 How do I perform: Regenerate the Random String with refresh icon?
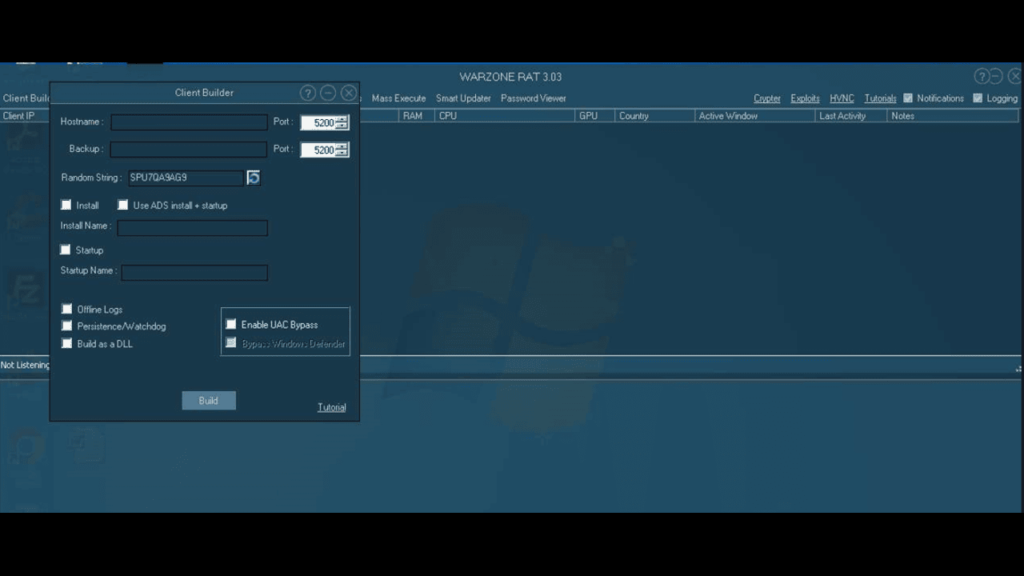(253, 178)
